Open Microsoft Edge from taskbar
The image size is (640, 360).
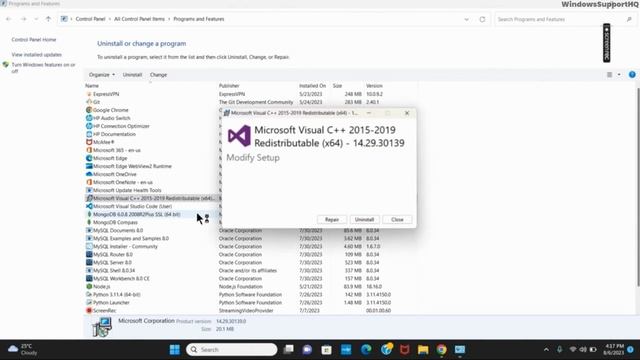pos(366,349)
